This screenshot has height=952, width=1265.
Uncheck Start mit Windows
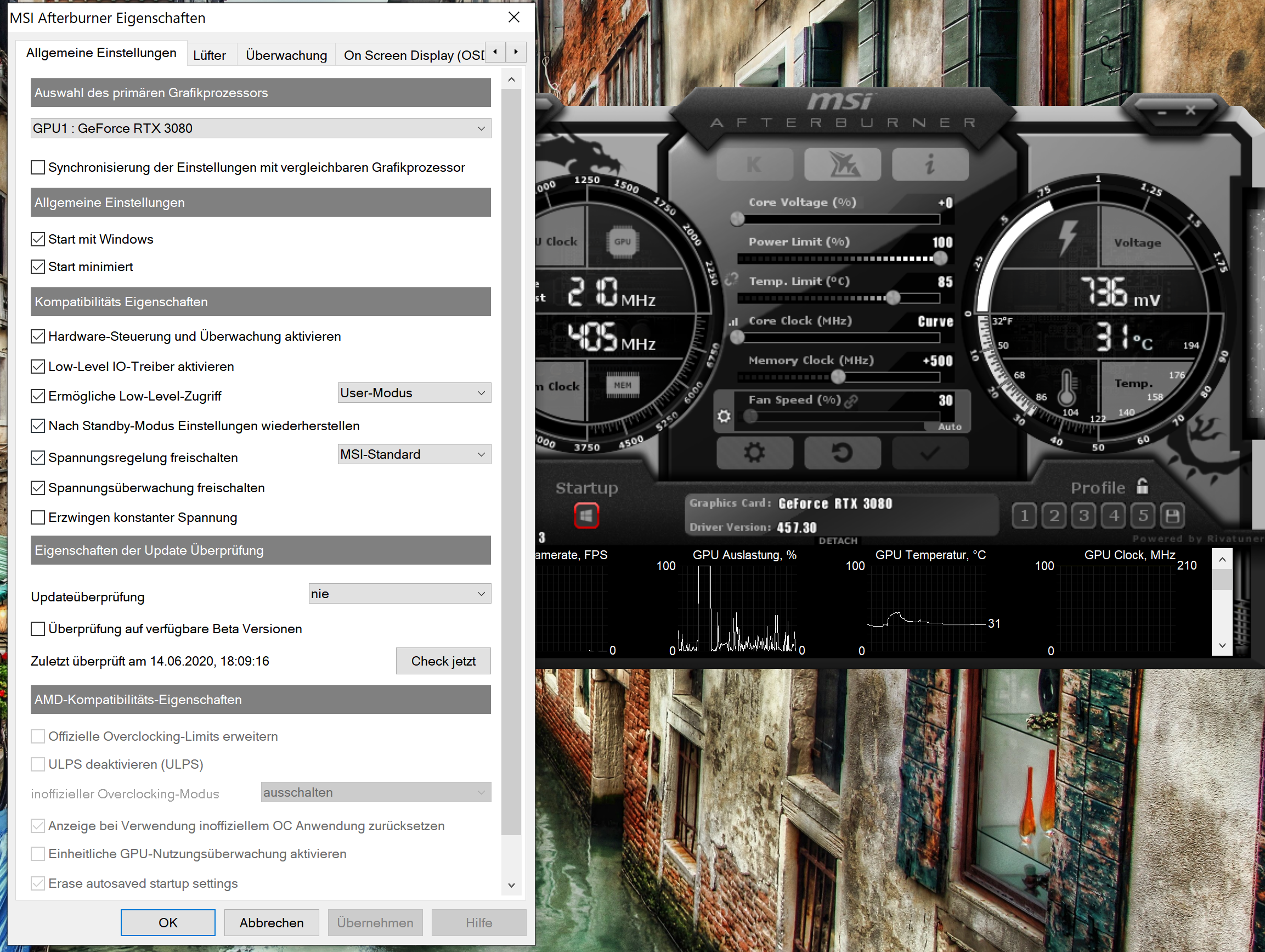tap(38, 239)
